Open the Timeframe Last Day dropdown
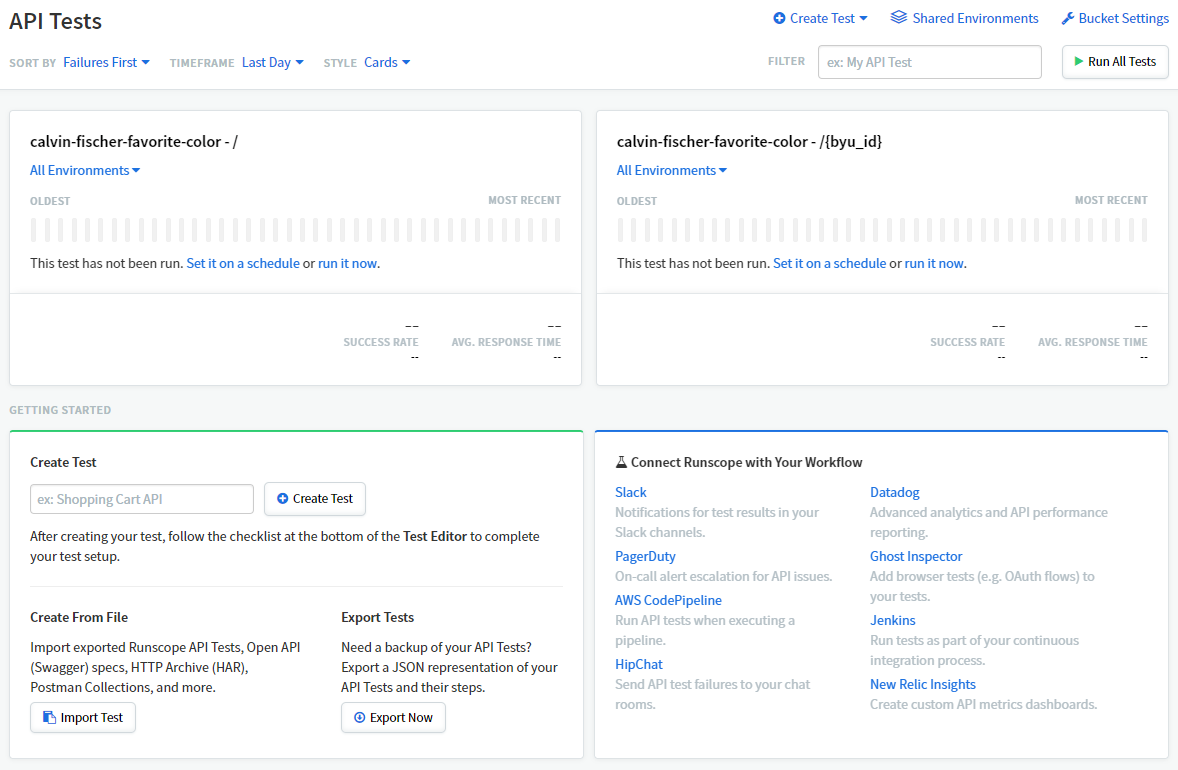 pos(273,62)
